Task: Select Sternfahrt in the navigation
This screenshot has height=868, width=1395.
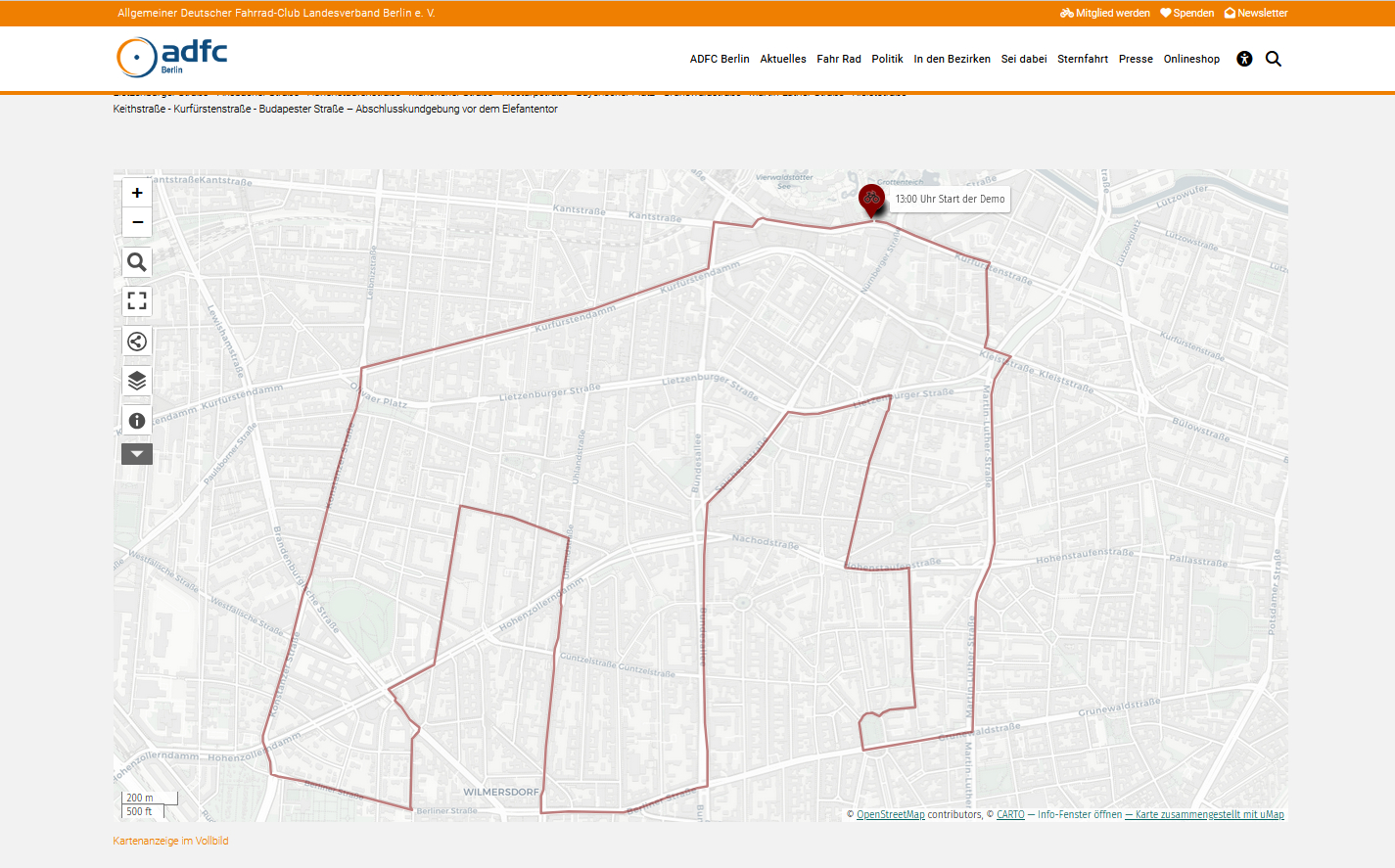Action: click(1083, 59)
